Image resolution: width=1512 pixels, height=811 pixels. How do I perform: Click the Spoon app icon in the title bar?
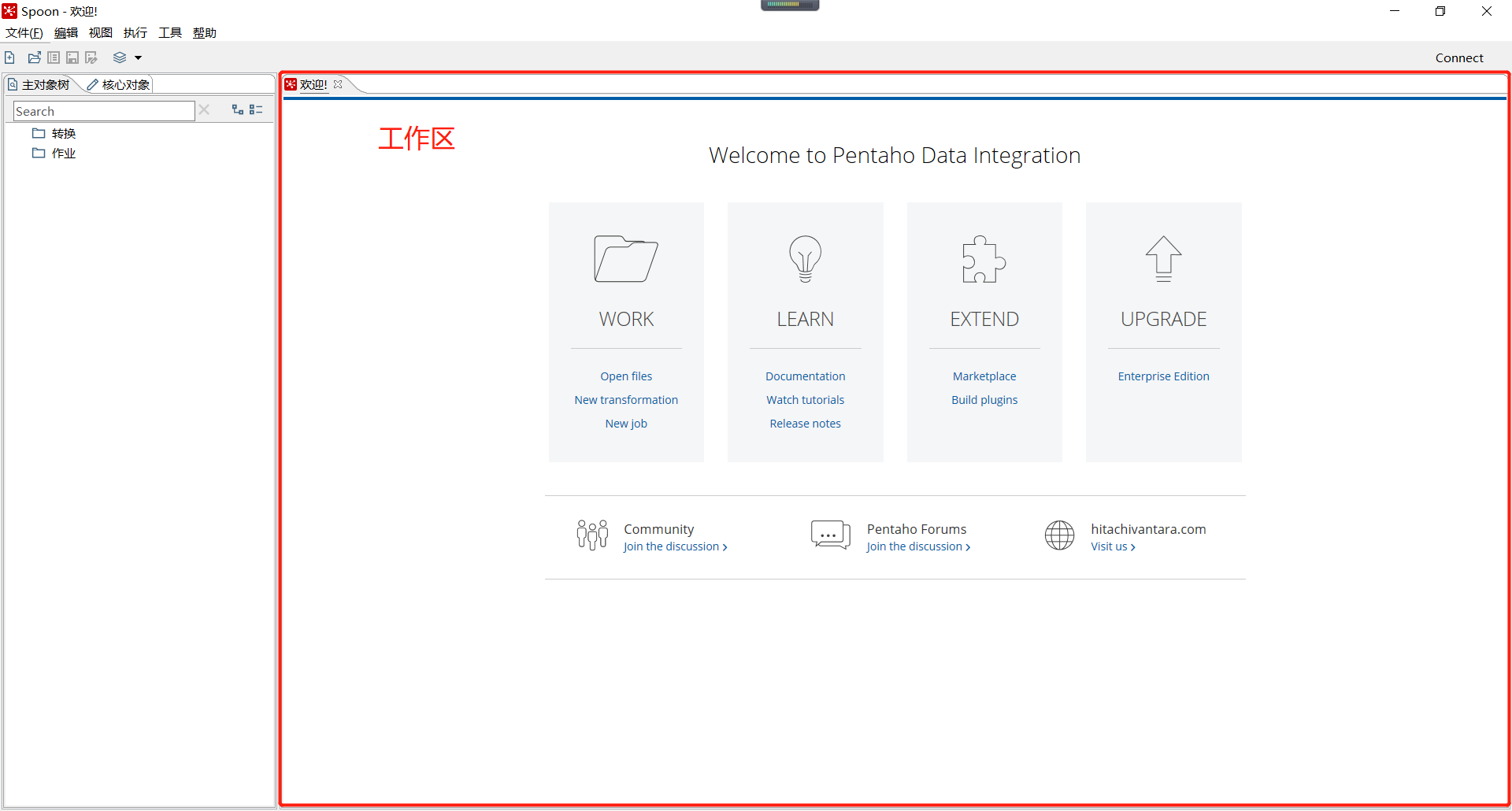point(9,11)
